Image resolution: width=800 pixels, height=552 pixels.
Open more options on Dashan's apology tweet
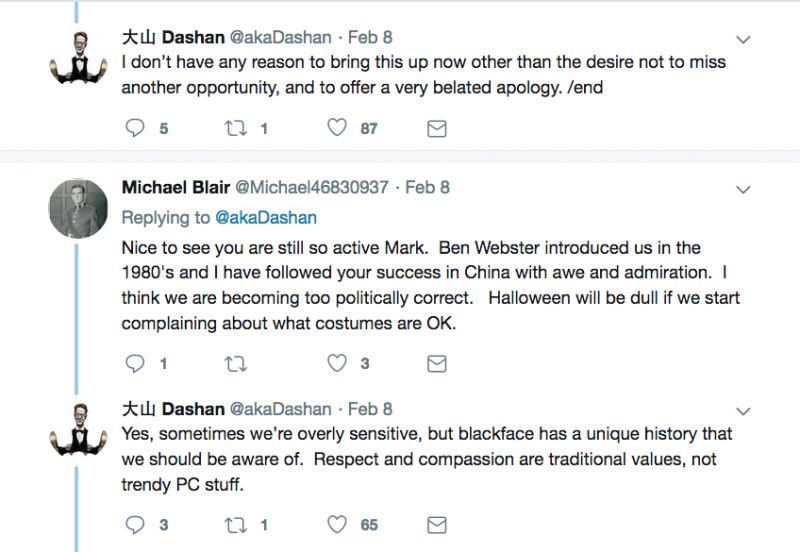743,39
